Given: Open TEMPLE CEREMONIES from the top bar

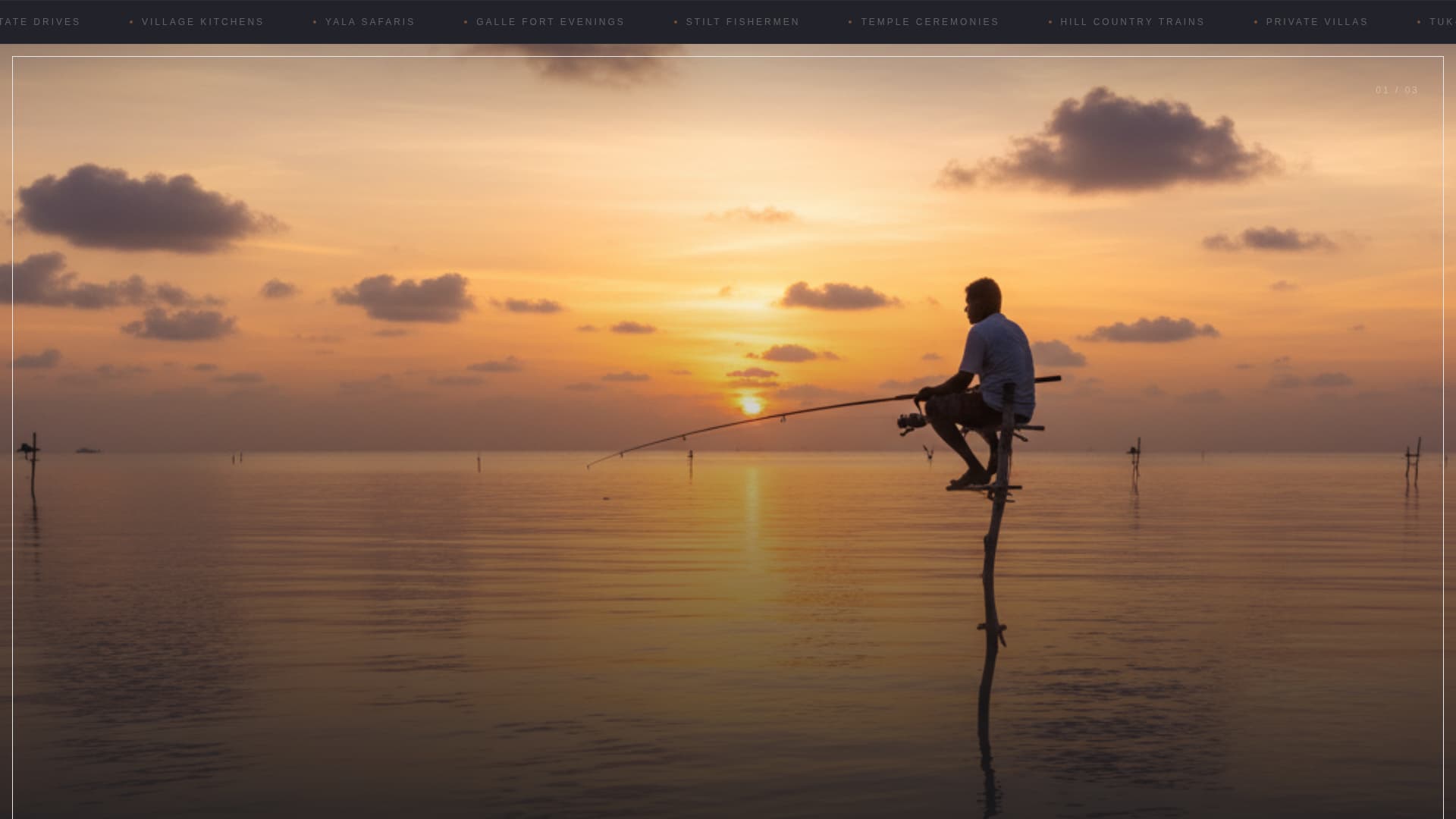Looking at the screenshot, I should coord(930,22).
